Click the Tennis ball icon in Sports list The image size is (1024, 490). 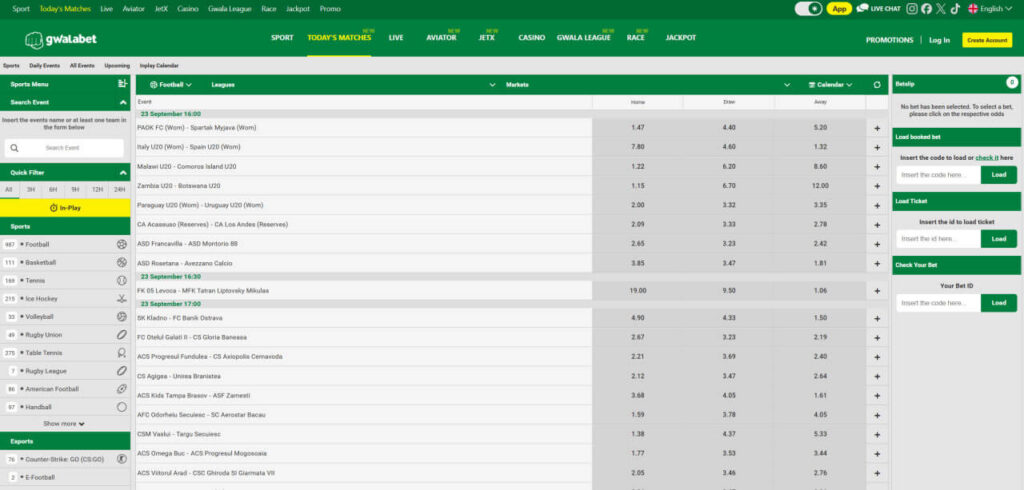[x=121, y=280]
